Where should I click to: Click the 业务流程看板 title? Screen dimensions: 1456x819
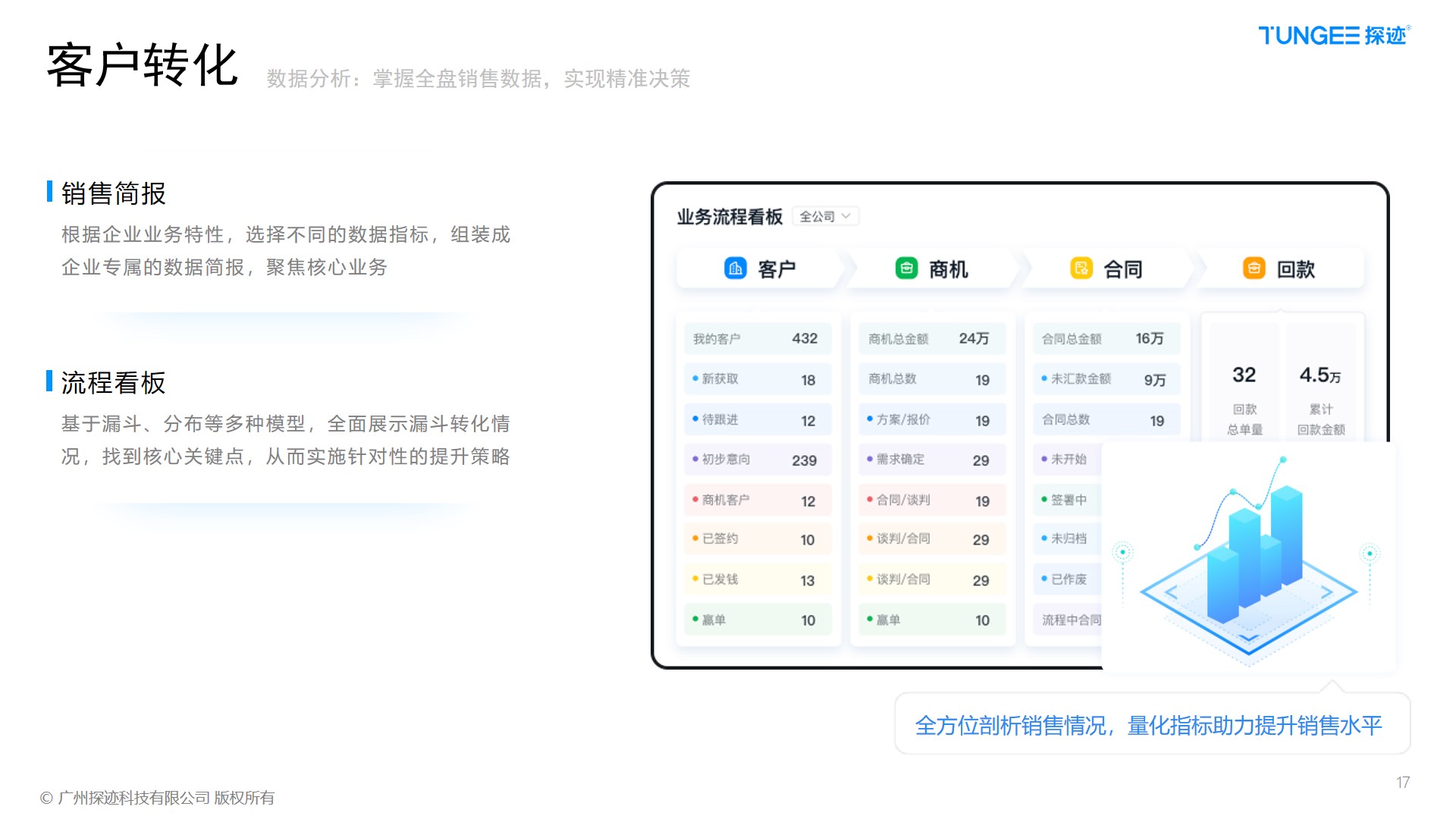729,218
